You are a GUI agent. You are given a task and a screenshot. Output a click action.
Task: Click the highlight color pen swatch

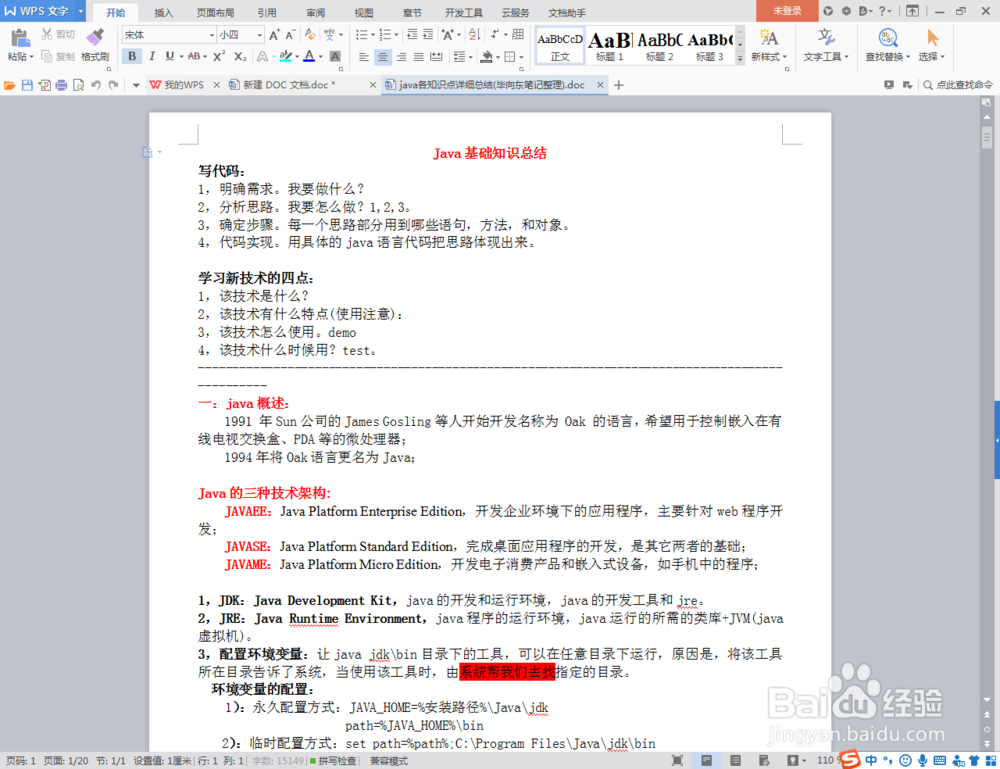coord(286,56)
